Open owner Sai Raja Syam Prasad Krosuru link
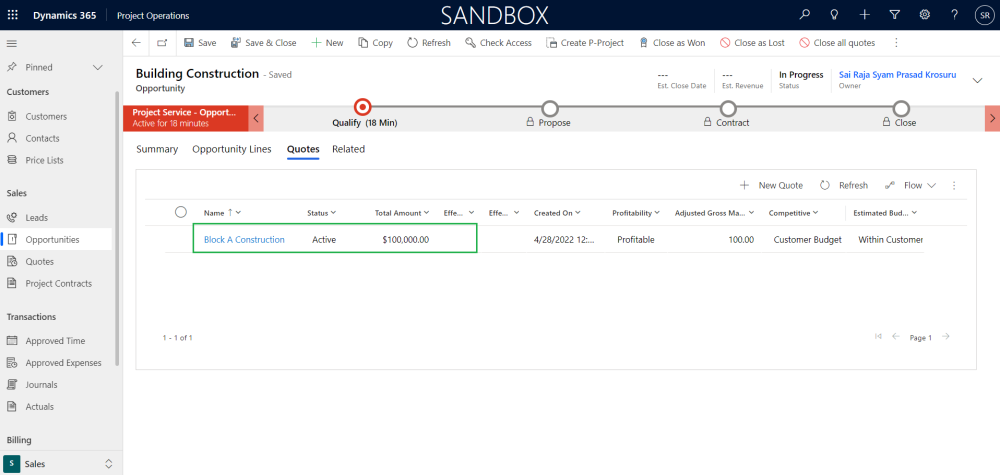The image size is (1000, 475). coord(897,75)
